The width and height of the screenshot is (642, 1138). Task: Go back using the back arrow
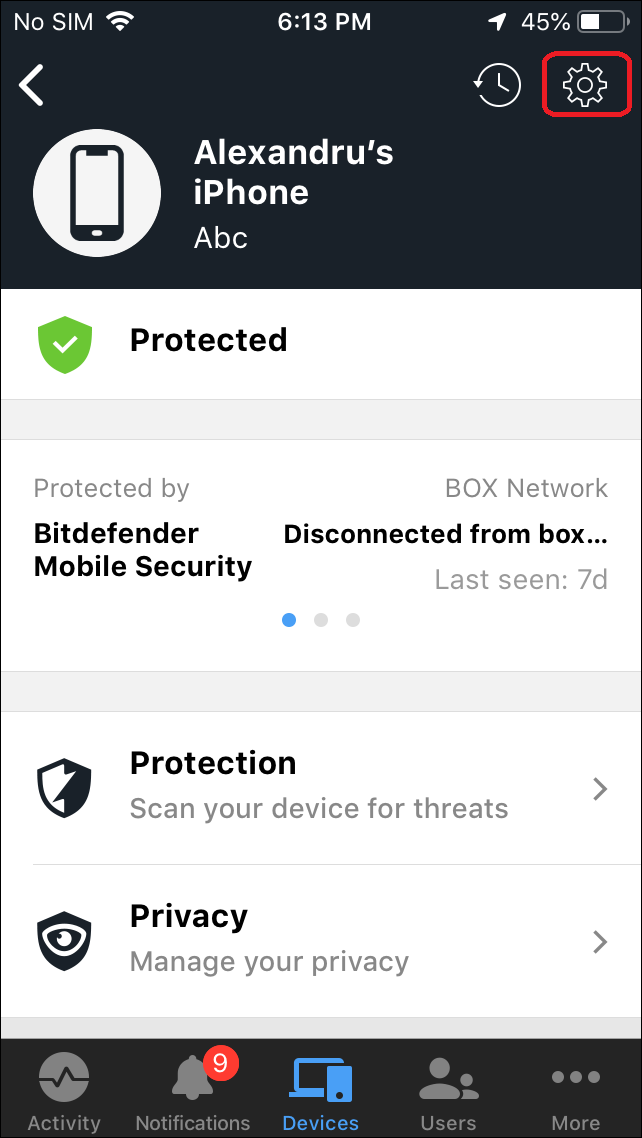coord(30,84)
